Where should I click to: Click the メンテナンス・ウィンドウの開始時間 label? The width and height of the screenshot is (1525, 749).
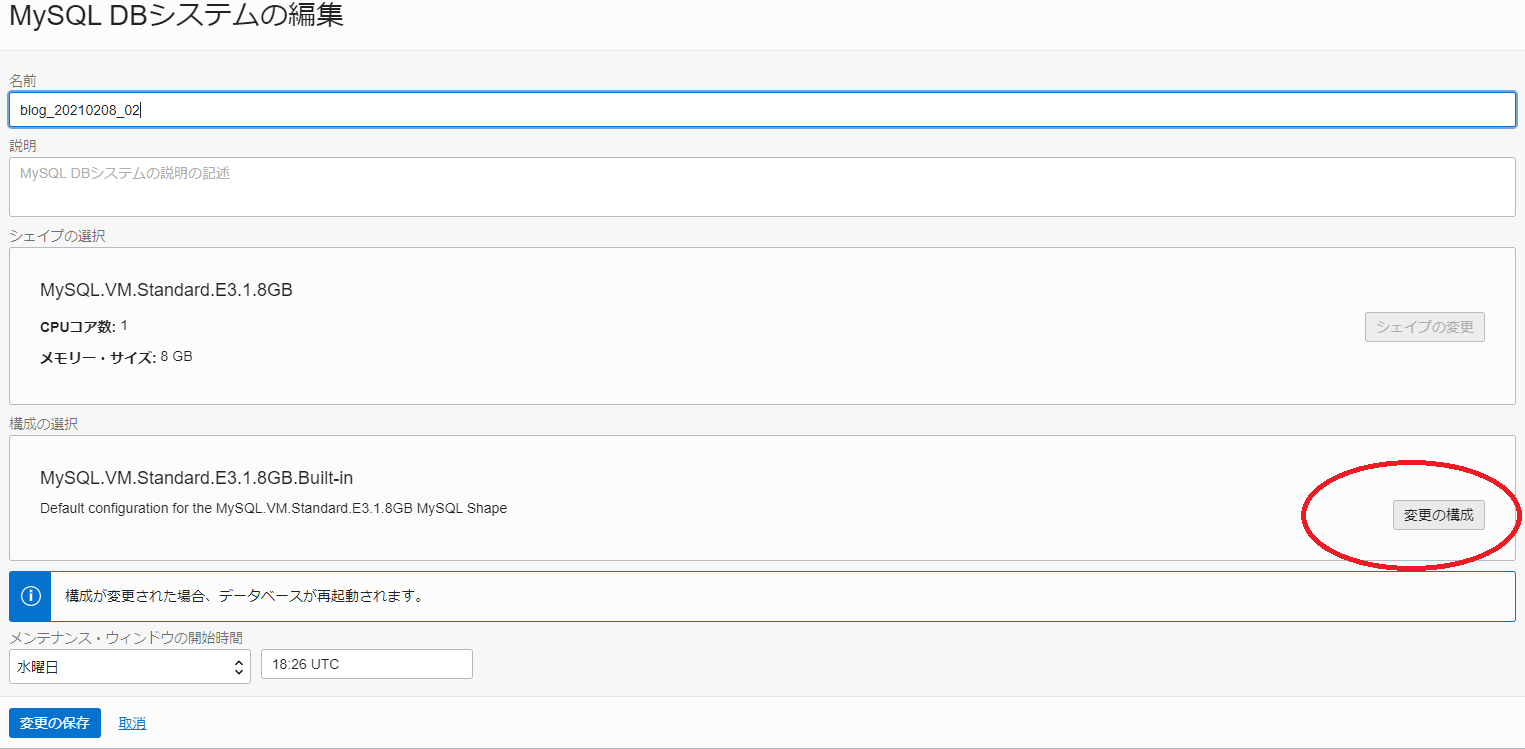[126, 637]
